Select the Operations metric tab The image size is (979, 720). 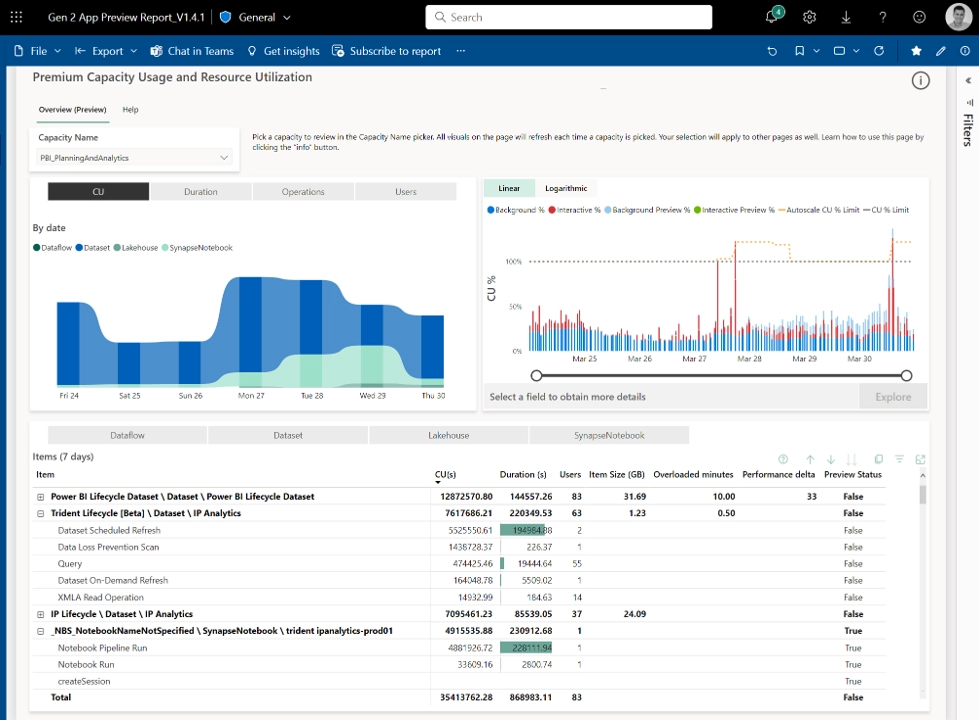[303, 192]
